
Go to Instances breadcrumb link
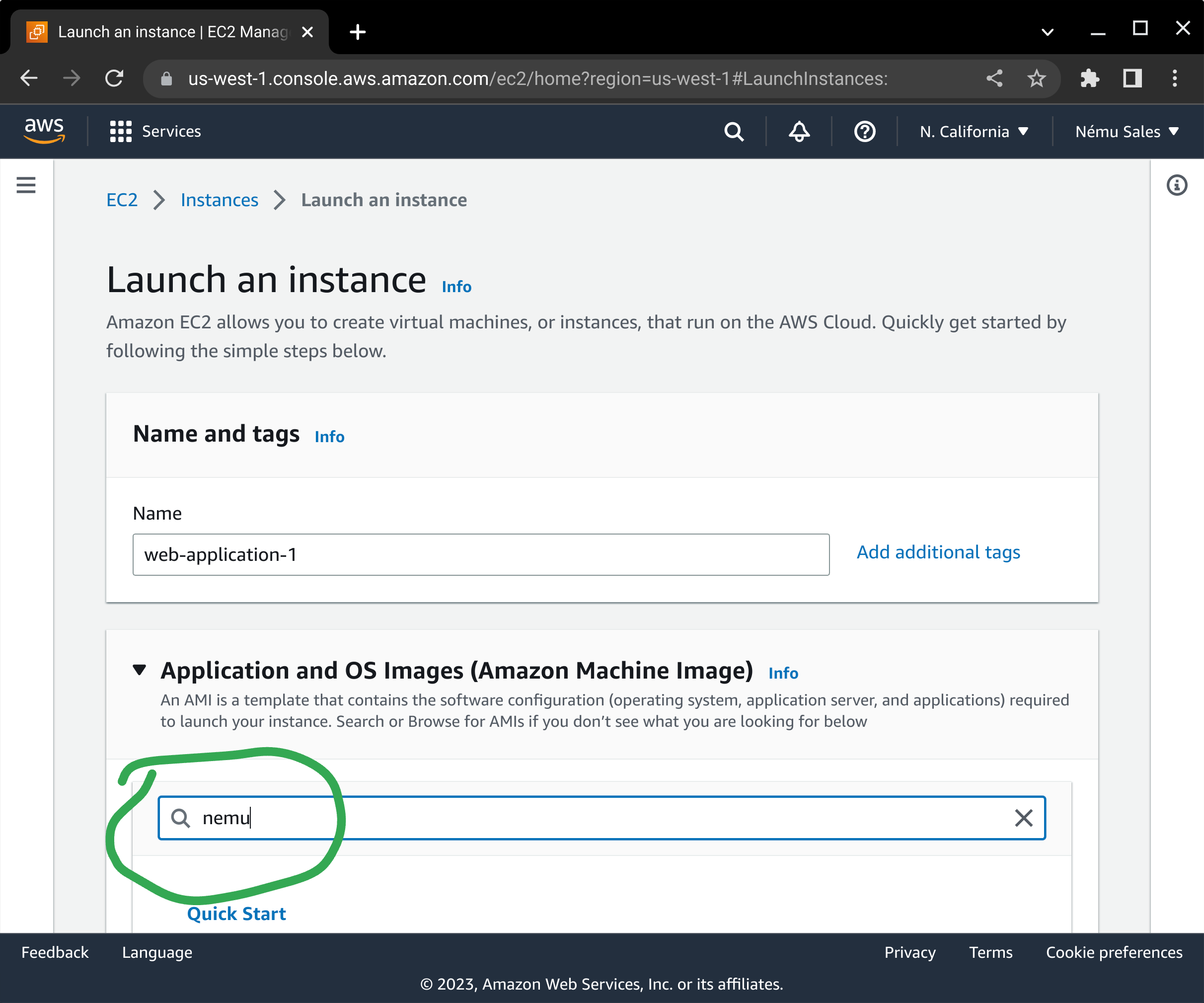[220, 200]
